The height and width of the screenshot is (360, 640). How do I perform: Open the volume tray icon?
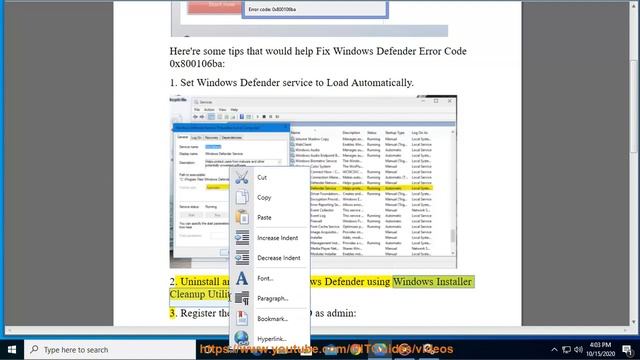tap(578, 350)
